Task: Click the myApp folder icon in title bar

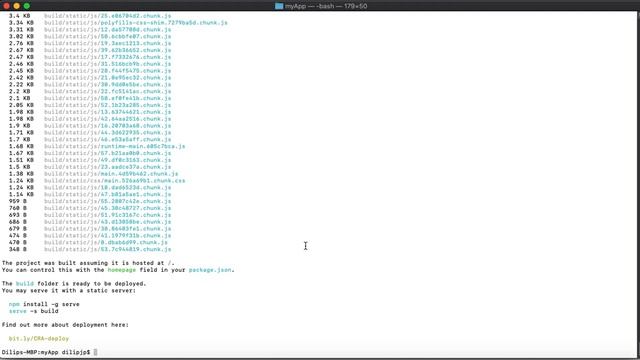Action: coord(279,6)
